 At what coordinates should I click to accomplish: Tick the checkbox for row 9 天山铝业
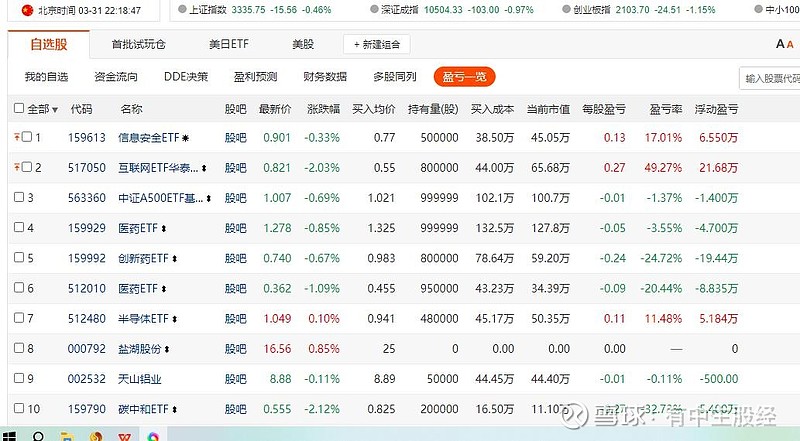19,378
